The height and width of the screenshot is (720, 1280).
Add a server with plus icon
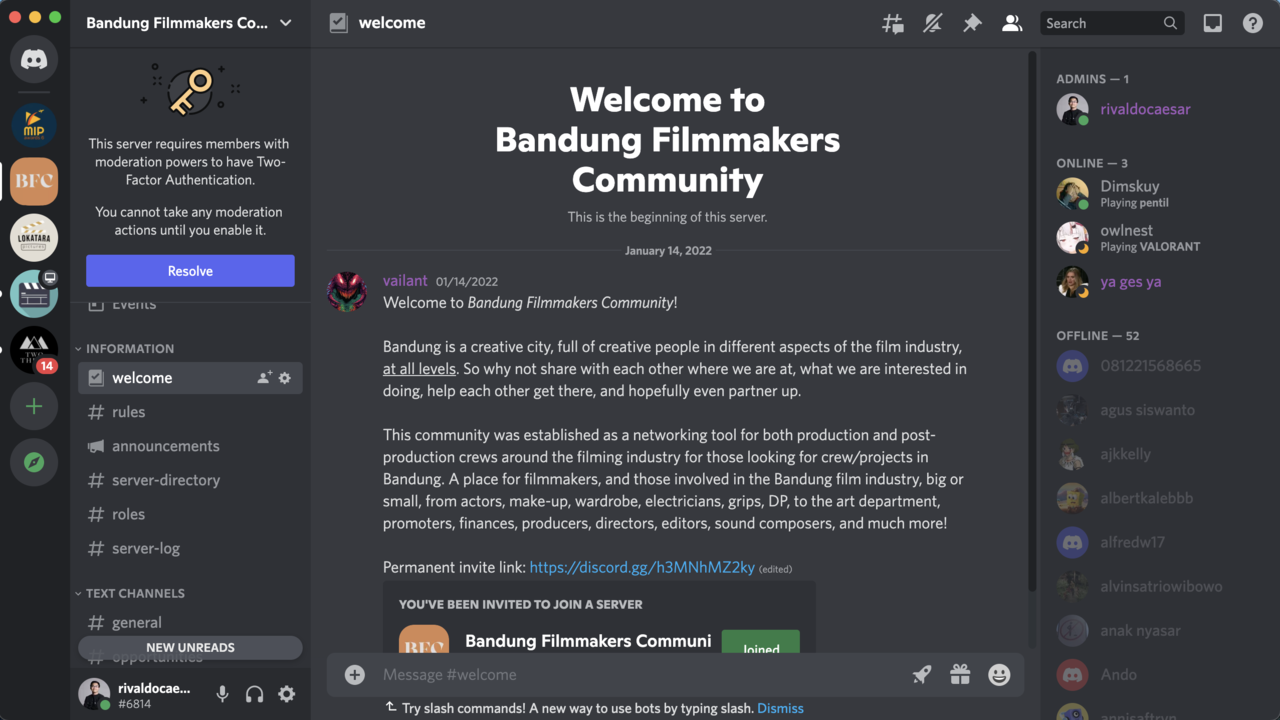(x=34, y=406)
